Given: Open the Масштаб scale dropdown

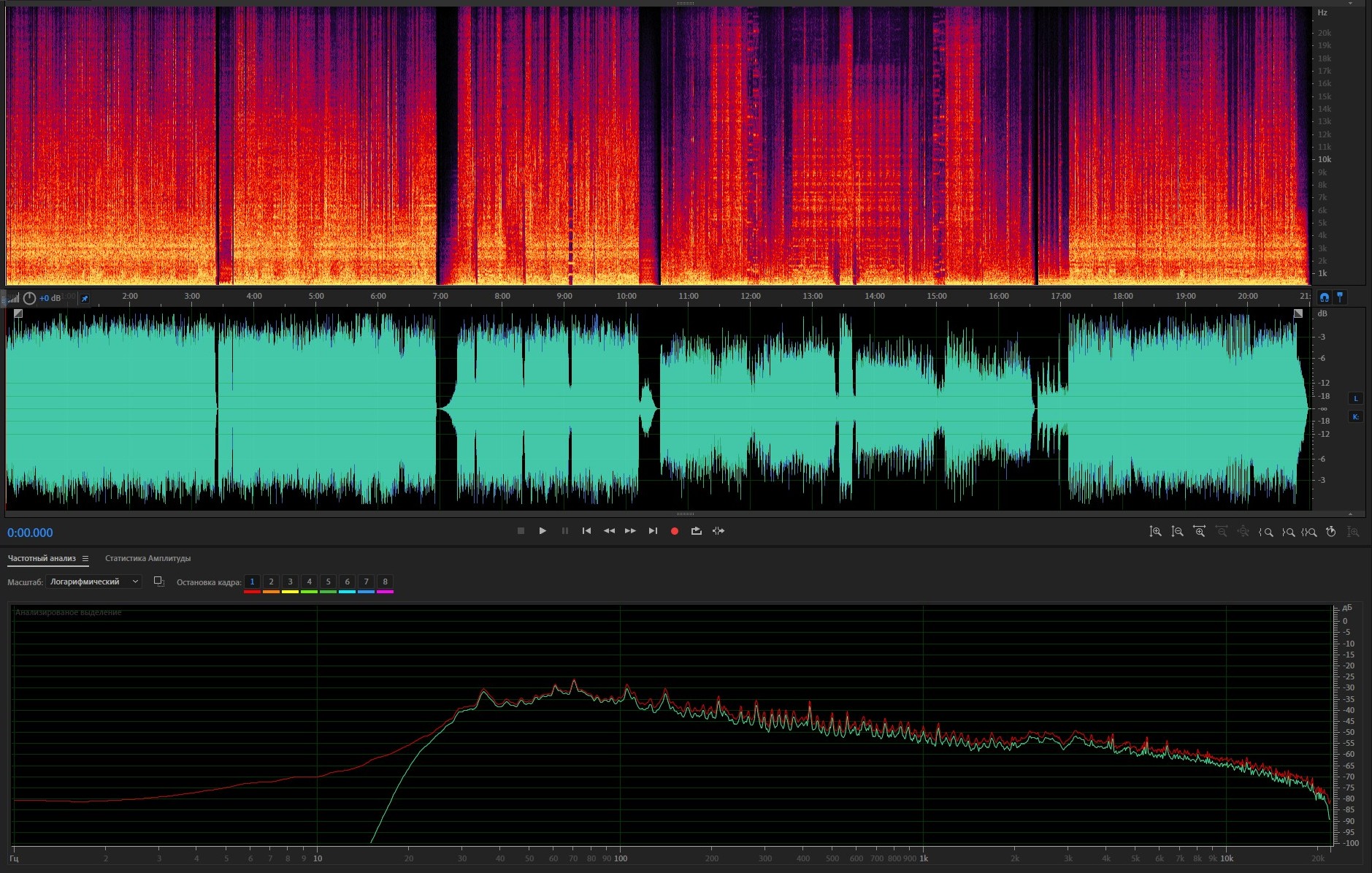Looking at the screenshot, I should pos(93,582).
